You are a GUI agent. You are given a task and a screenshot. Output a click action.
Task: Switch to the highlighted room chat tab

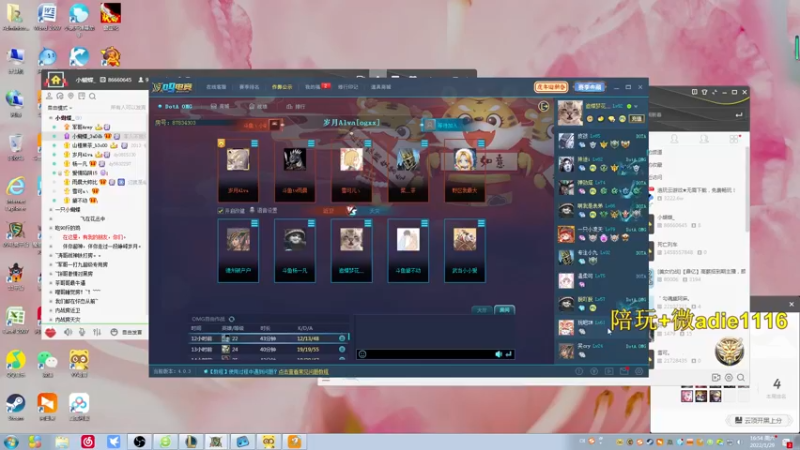504,310
